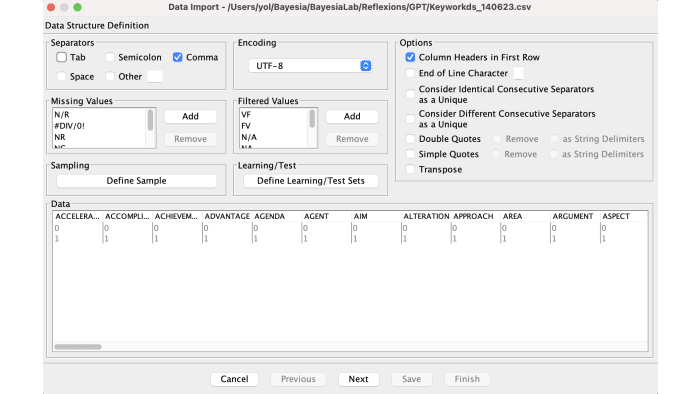The height and width of the screenshot is (394, 700).
Task: Click the ALTERATION column header
Action: [x=426, y=216]
